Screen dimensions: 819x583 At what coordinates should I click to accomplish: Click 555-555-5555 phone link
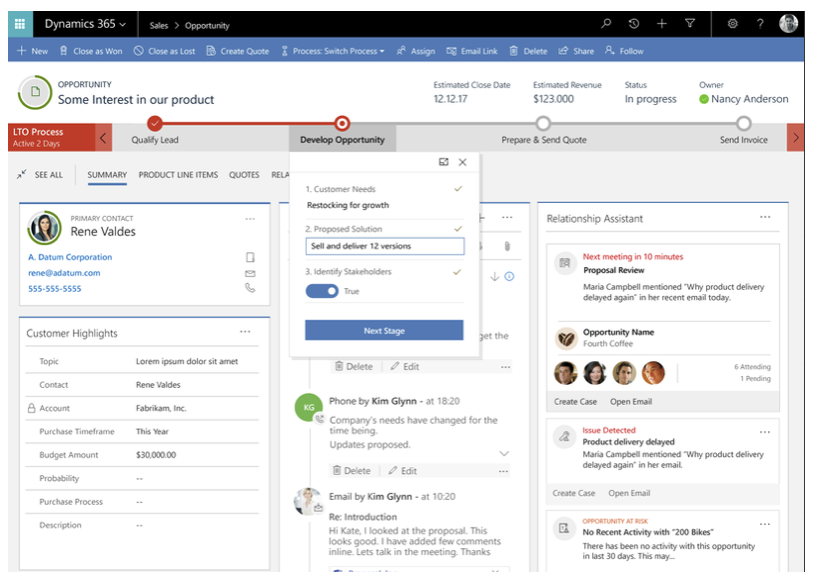[55, 288]
